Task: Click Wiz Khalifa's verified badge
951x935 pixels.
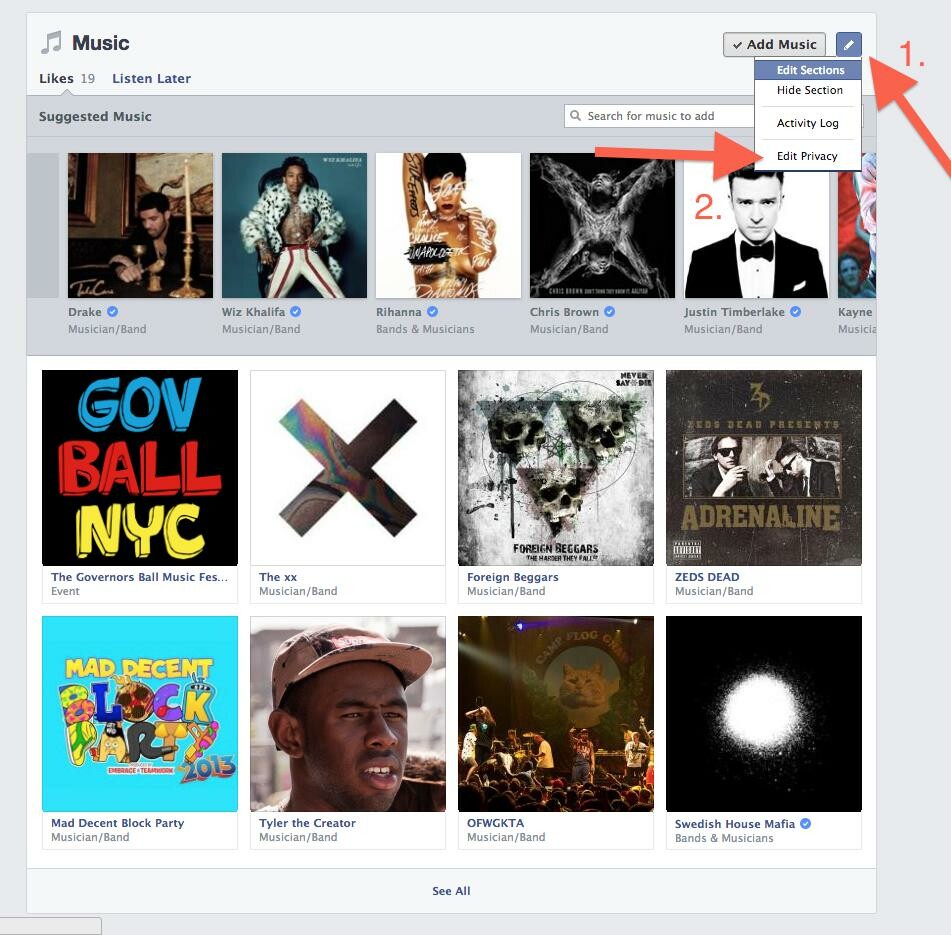Action: [295, 312]
